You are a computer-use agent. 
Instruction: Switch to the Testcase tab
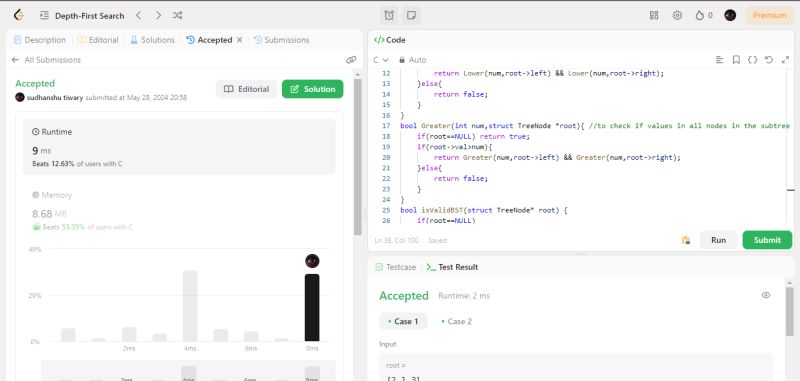[395, 267]
